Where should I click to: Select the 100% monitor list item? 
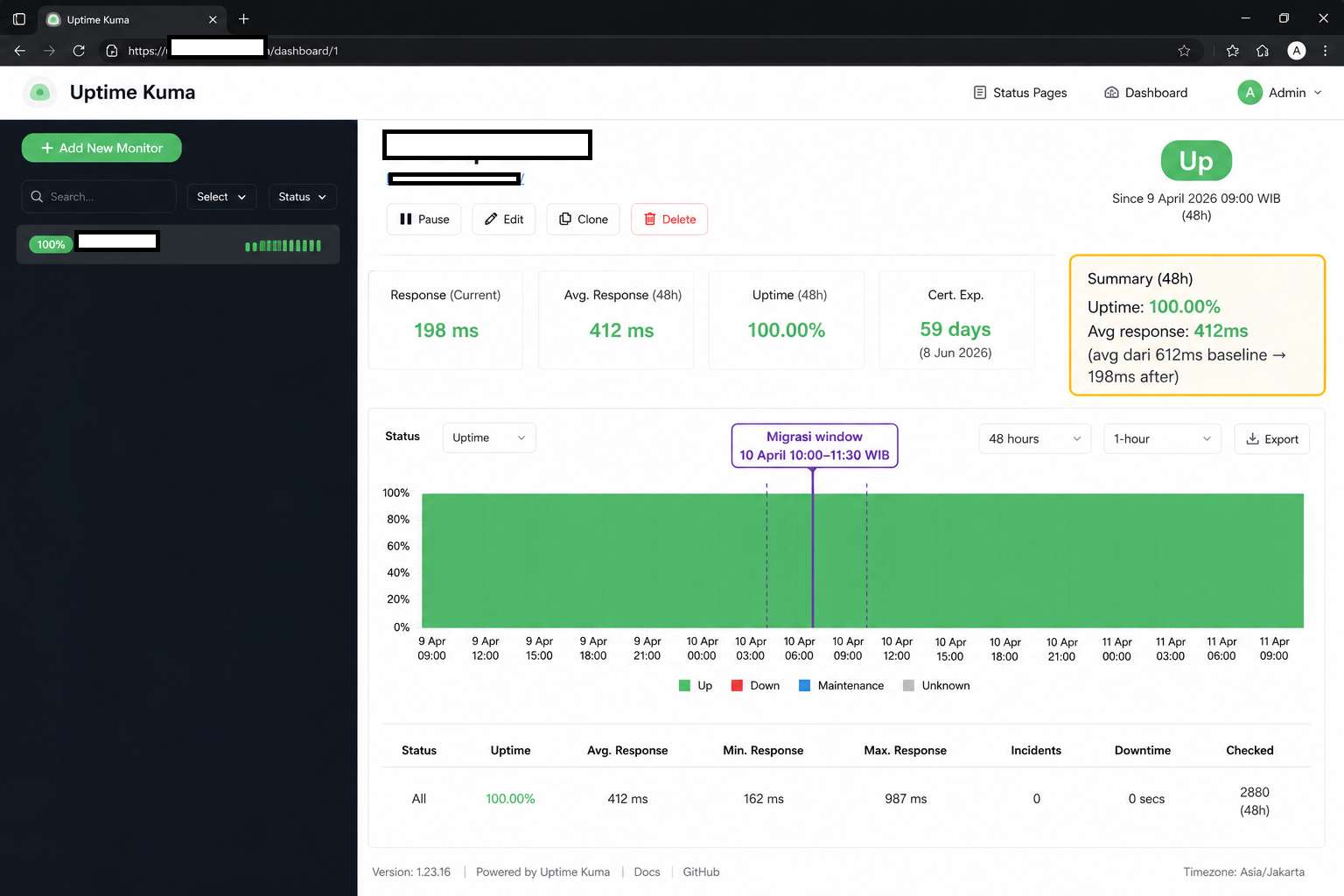[x=178, y=244]
